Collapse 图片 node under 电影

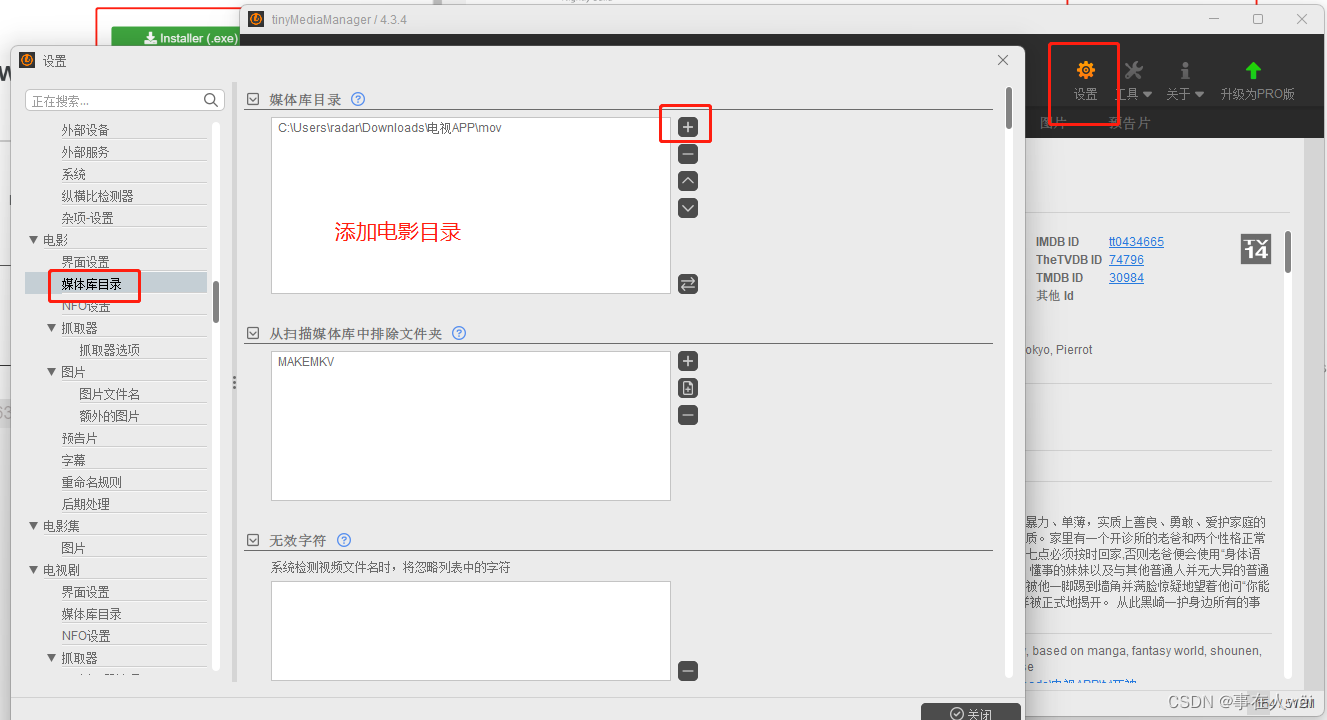tap(52, 372)
